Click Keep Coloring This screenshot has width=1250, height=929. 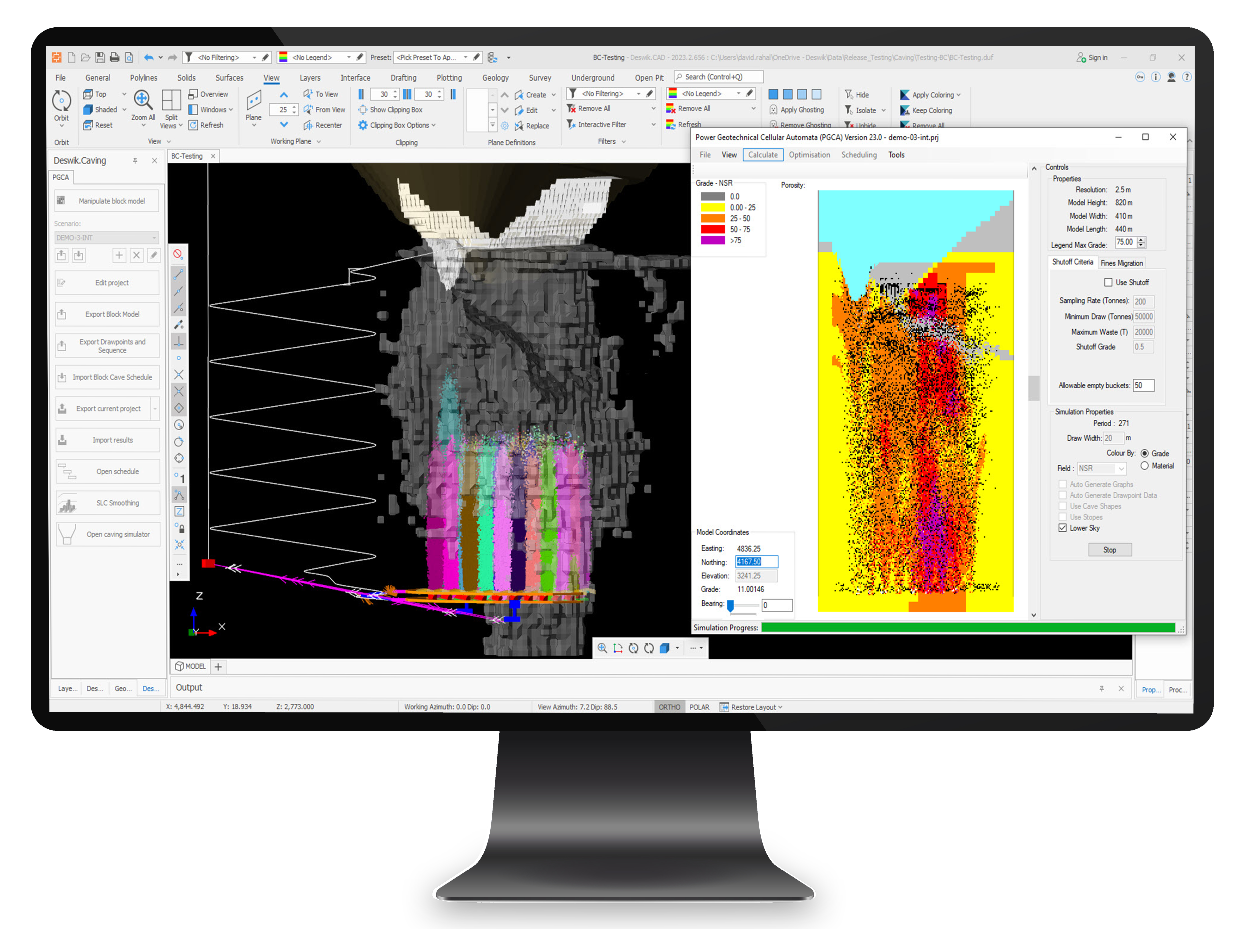(x=925, y=110)
